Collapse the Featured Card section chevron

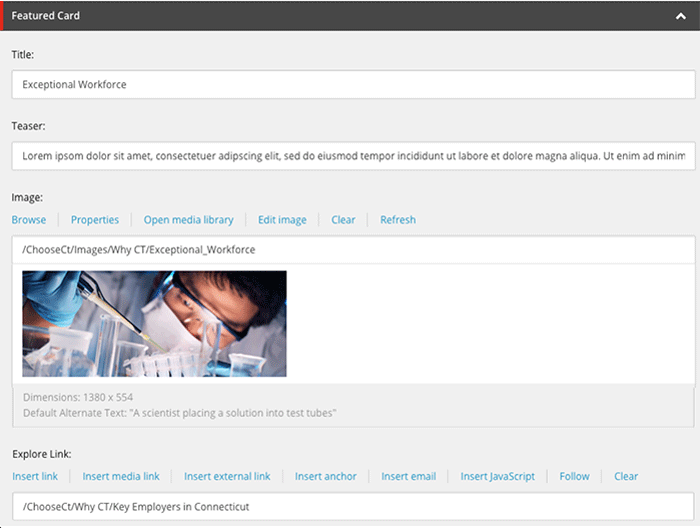(681, 16)
